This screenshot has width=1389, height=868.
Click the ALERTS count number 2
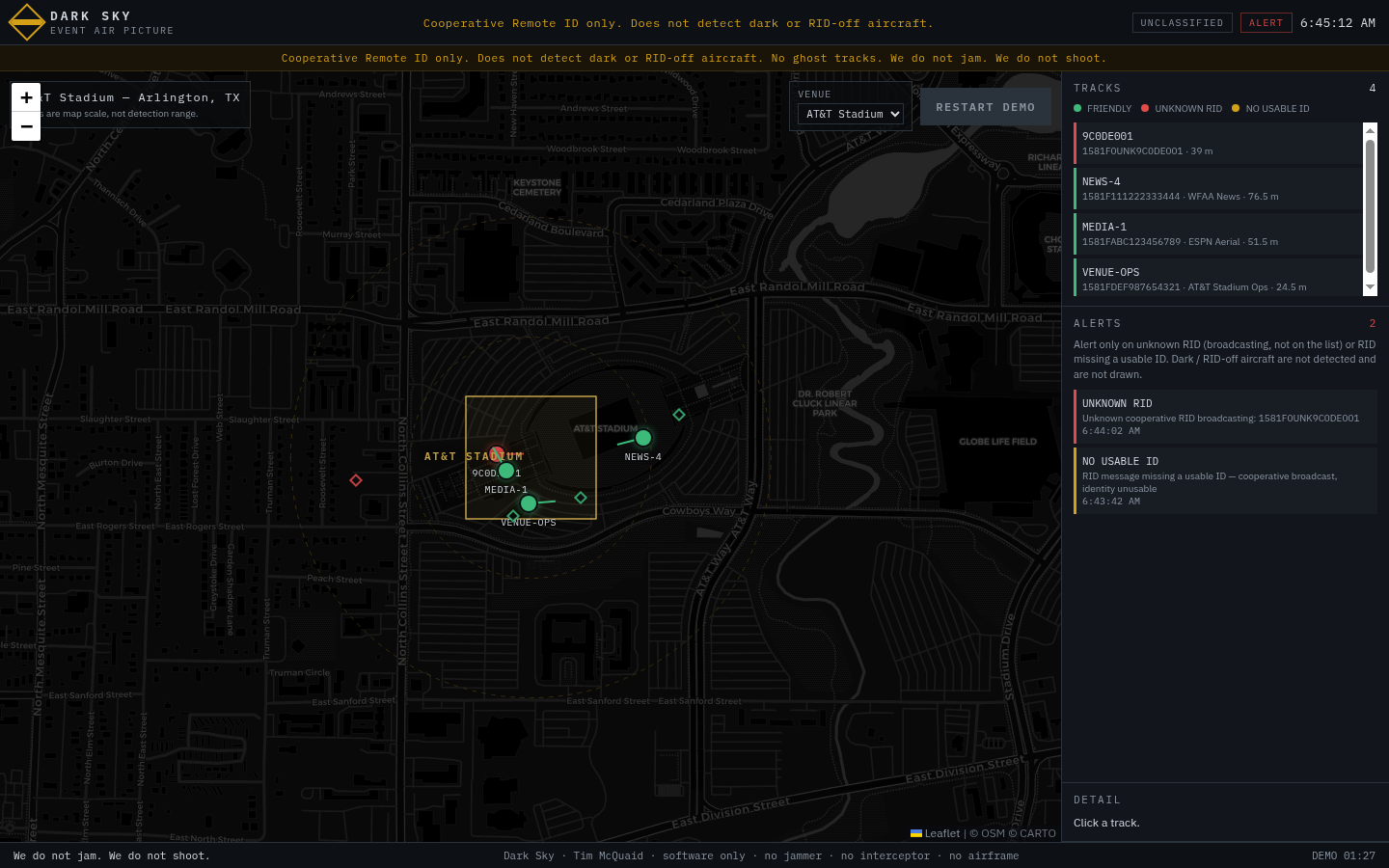1373,323
